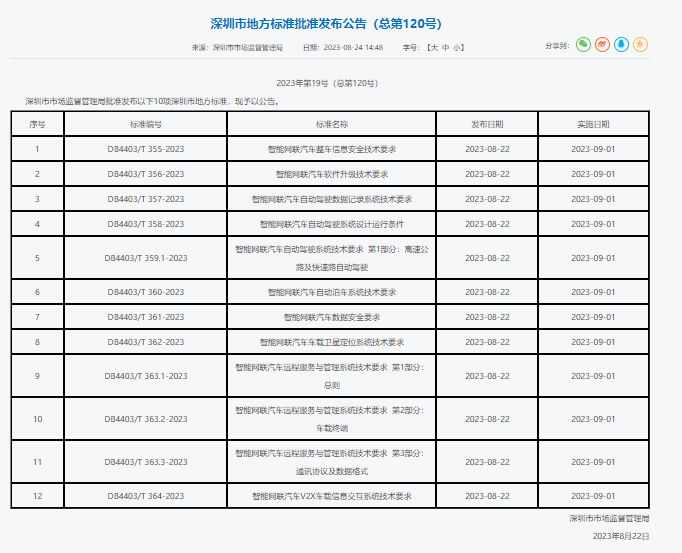
Task: Select DB4403/T 364-2023 in last row
Action: pyautogui.click(x=145, y=496)
